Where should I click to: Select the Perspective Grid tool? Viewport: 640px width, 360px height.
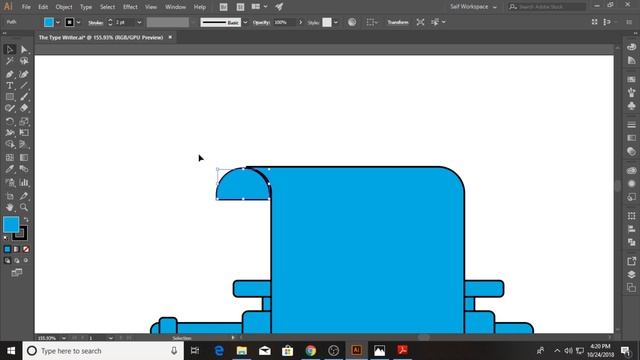[x=24, y=144]
